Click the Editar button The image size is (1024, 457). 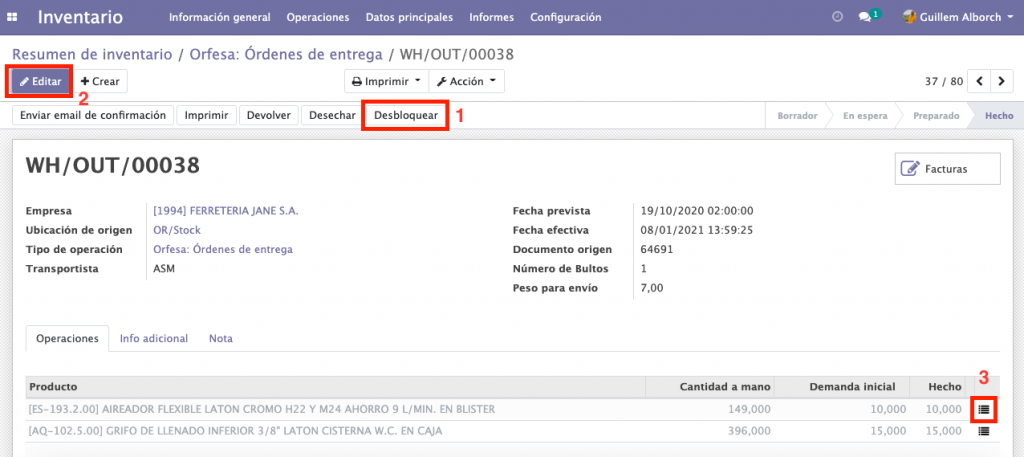coord(40,81)
